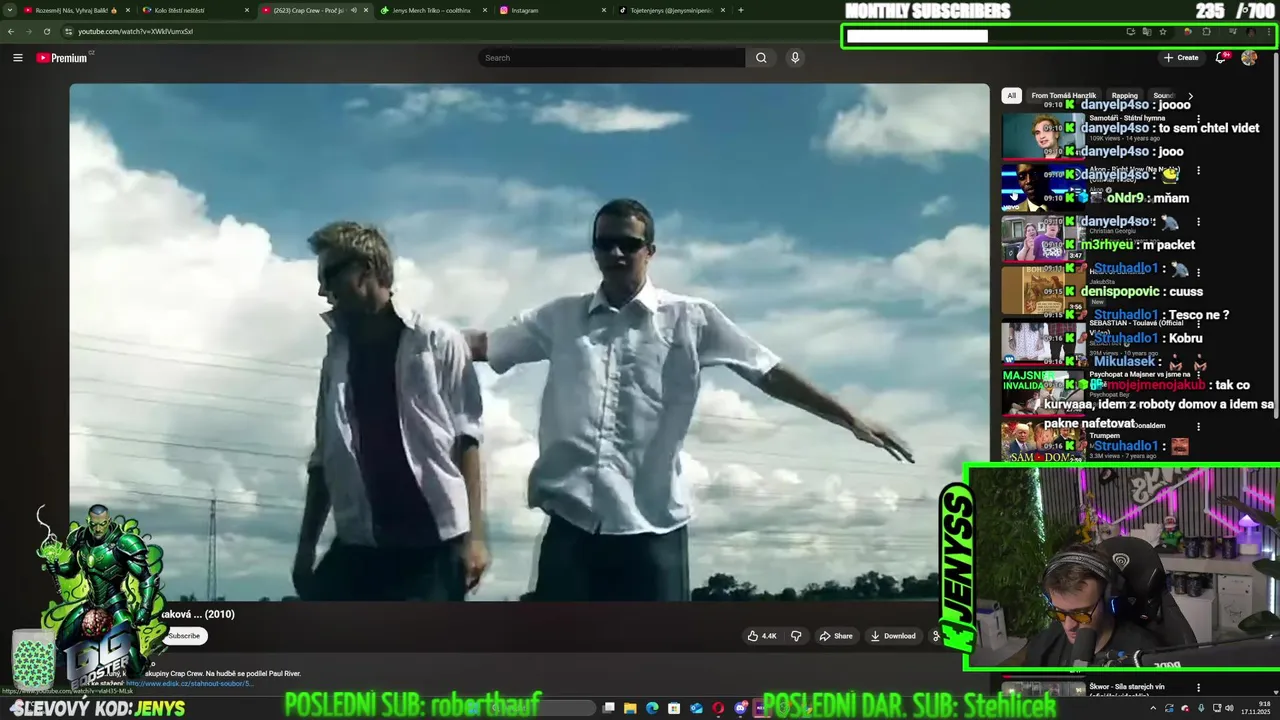Open options for Christian Georgiu video
The image size is (1280, 720).
point(1198,222)
